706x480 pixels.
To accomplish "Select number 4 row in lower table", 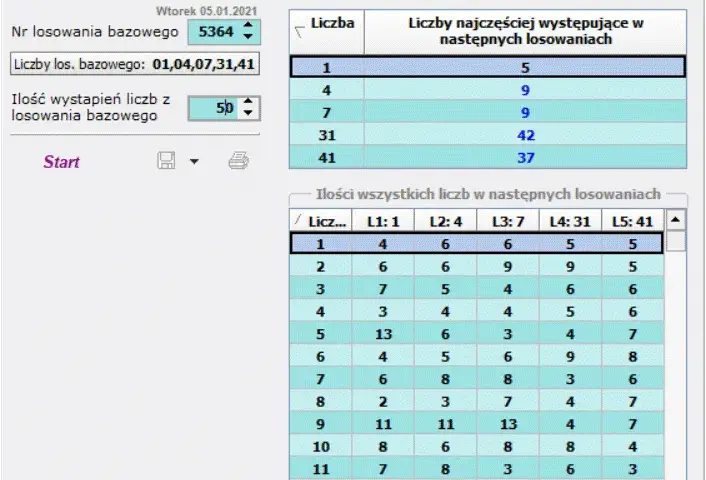I will 477,311.
